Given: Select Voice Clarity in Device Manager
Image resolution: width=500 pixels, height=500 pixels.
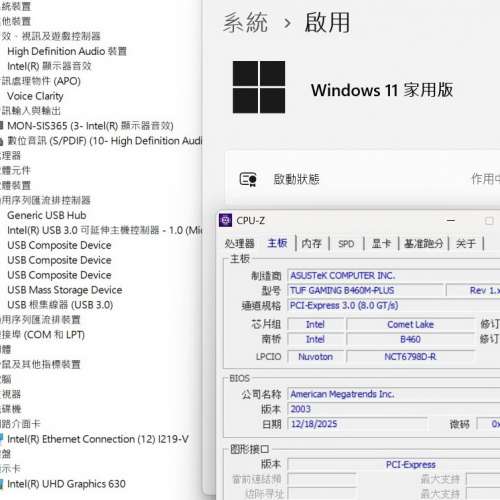Looking at the screenshot, I should 35,96.
